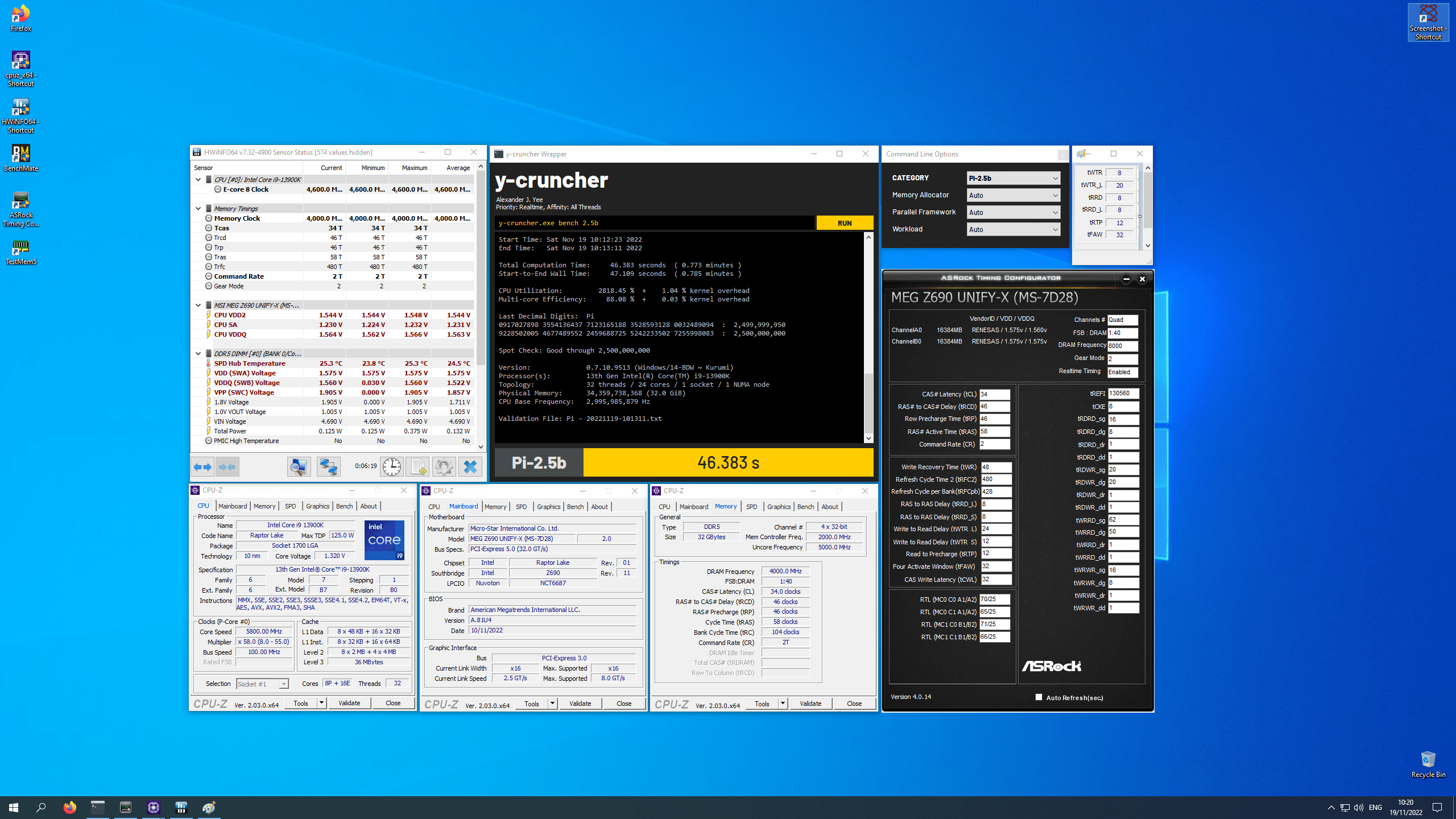Open SPD tab in middle CPU-Z window
The width and height of the screenshot is (1456, 819).
click(x=521, y=507)
